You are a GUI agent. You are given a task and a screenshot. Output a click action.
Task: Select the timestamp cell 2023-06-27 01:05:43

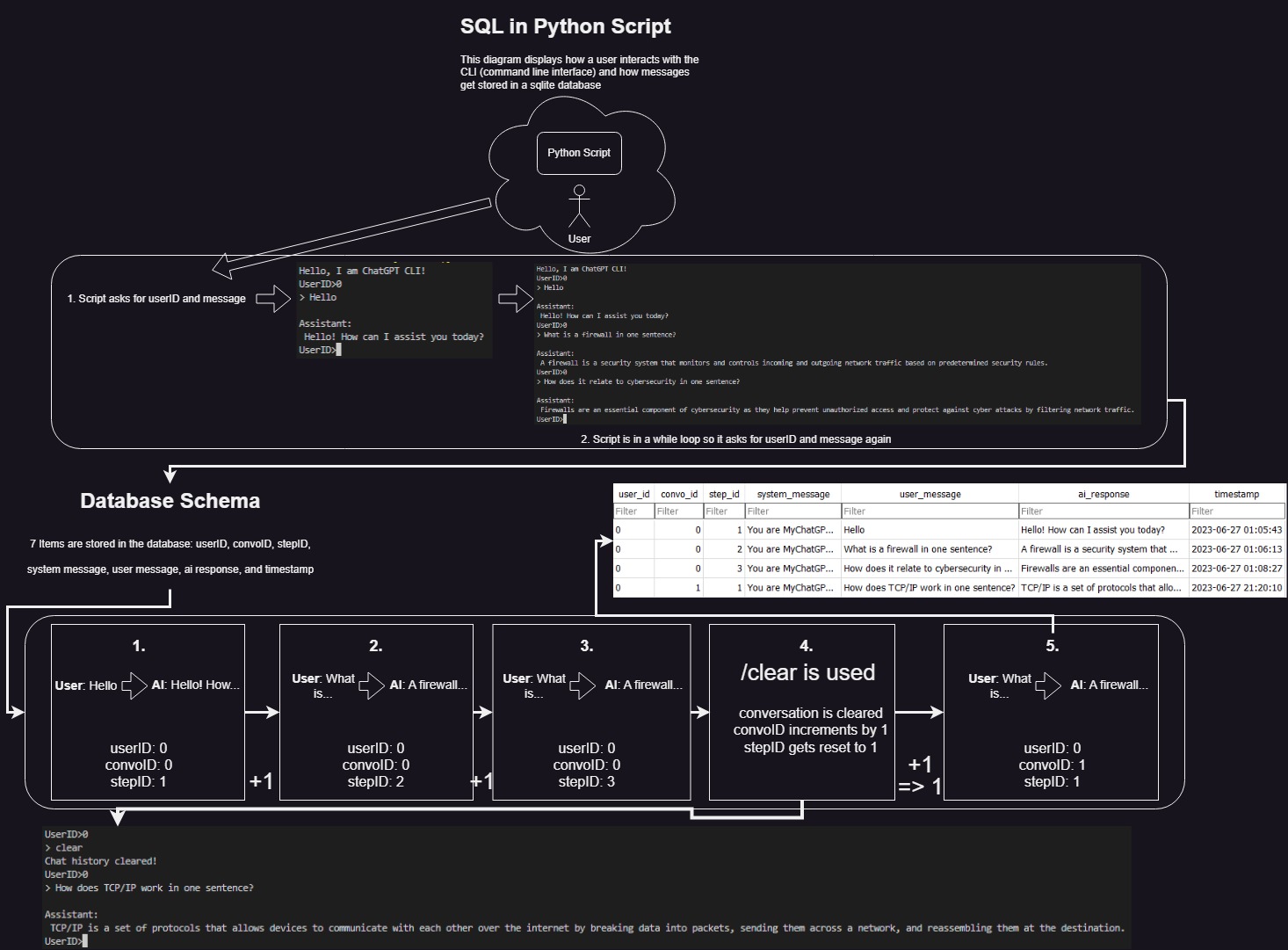click(1236, 530)
